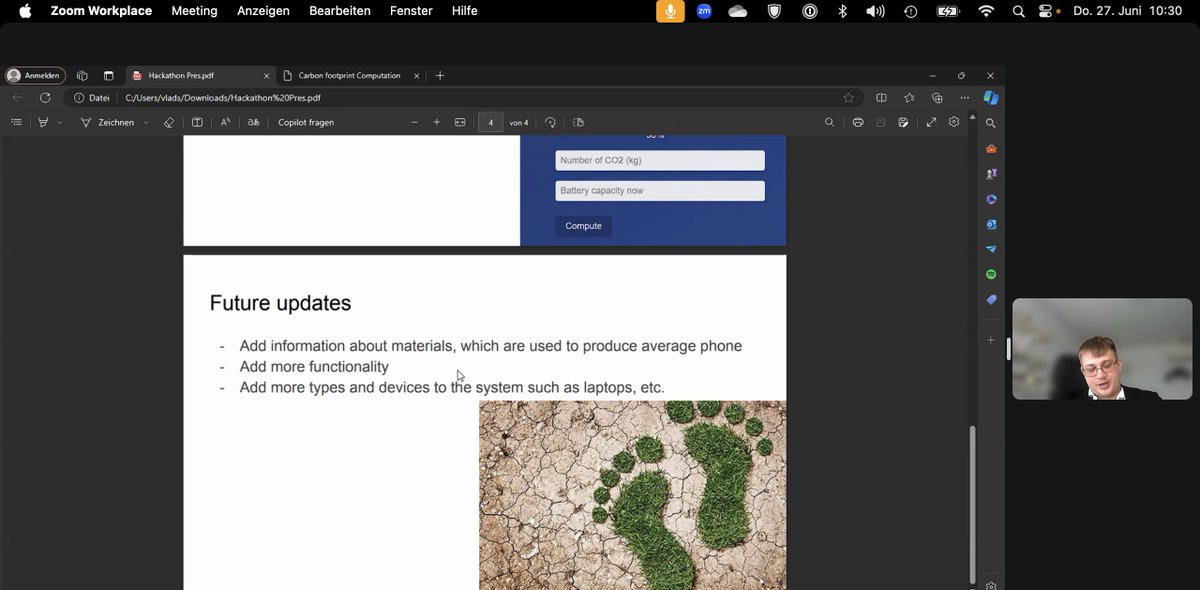
Task: Select the highlighter tool
Action: pyautogui.click(x=43, y=122)
